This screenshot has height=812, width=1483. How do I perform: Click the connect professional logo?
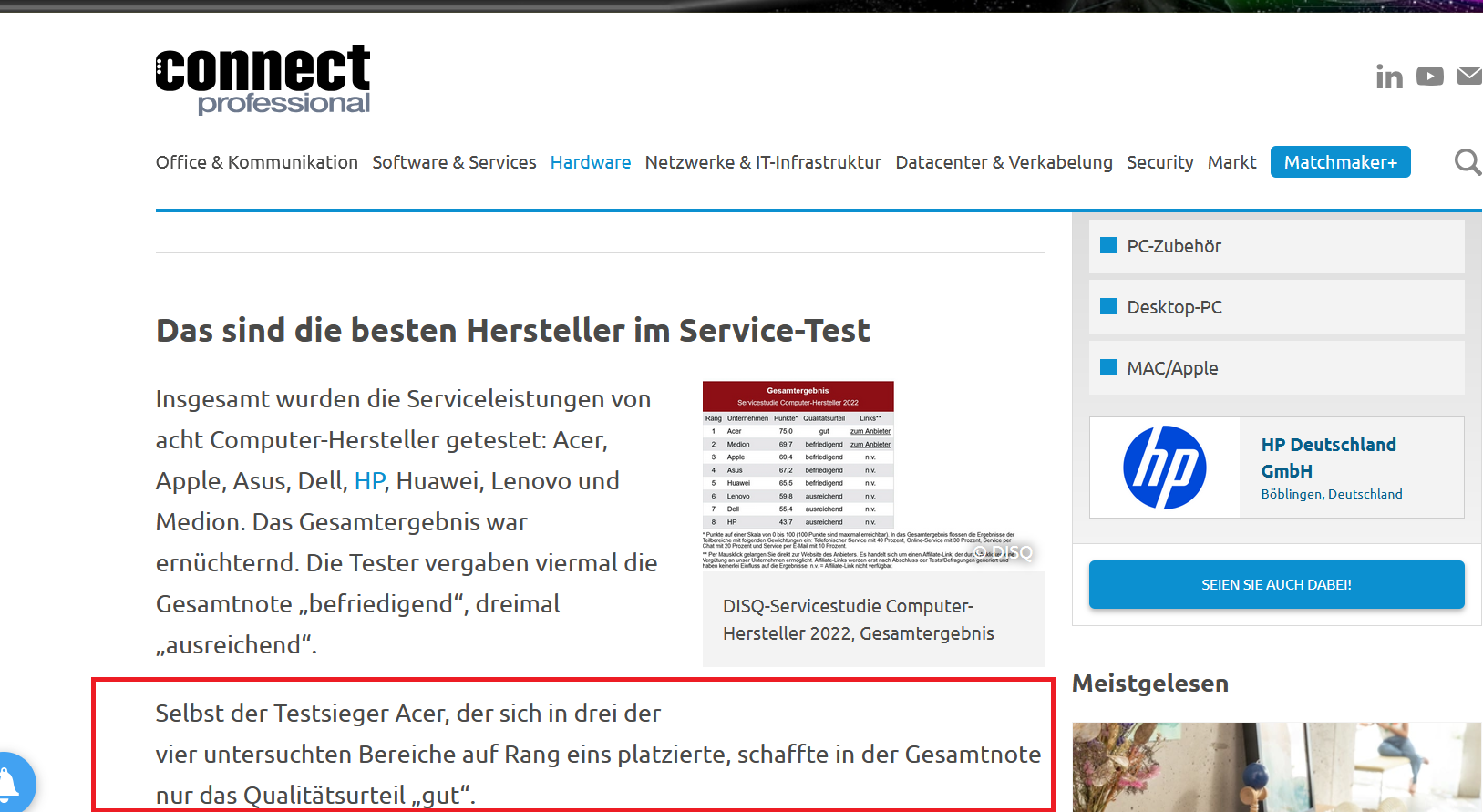click(263, 79)
